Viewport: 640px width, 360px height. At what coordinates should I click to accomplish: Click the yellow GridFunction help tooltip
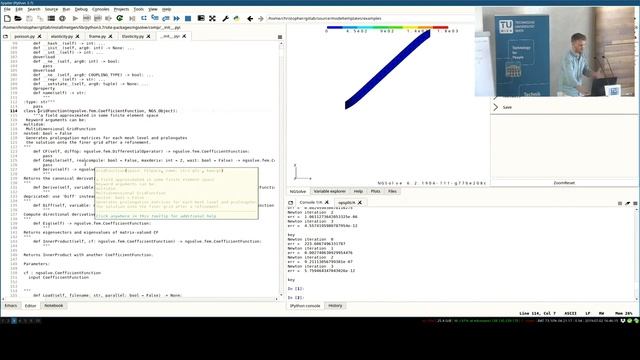tap(176, 193)
